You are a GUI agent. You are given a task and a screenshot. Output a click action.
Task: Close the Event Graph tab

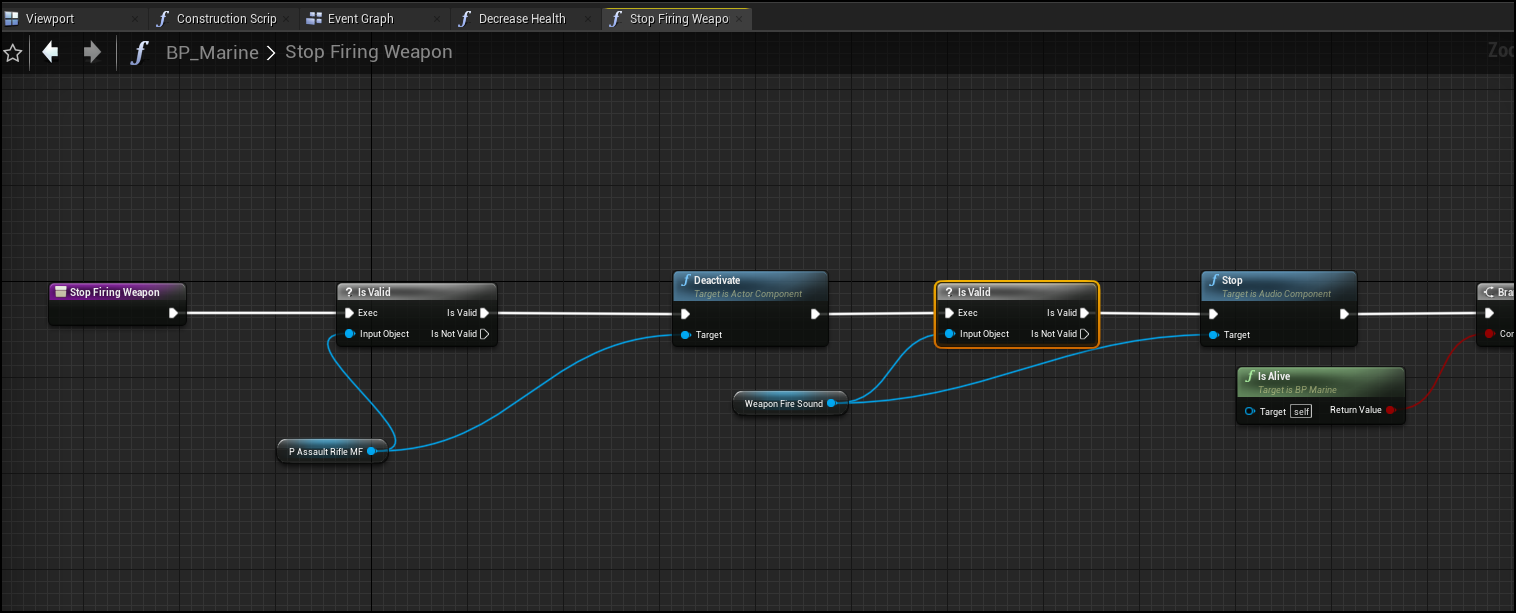click(437, 19)
